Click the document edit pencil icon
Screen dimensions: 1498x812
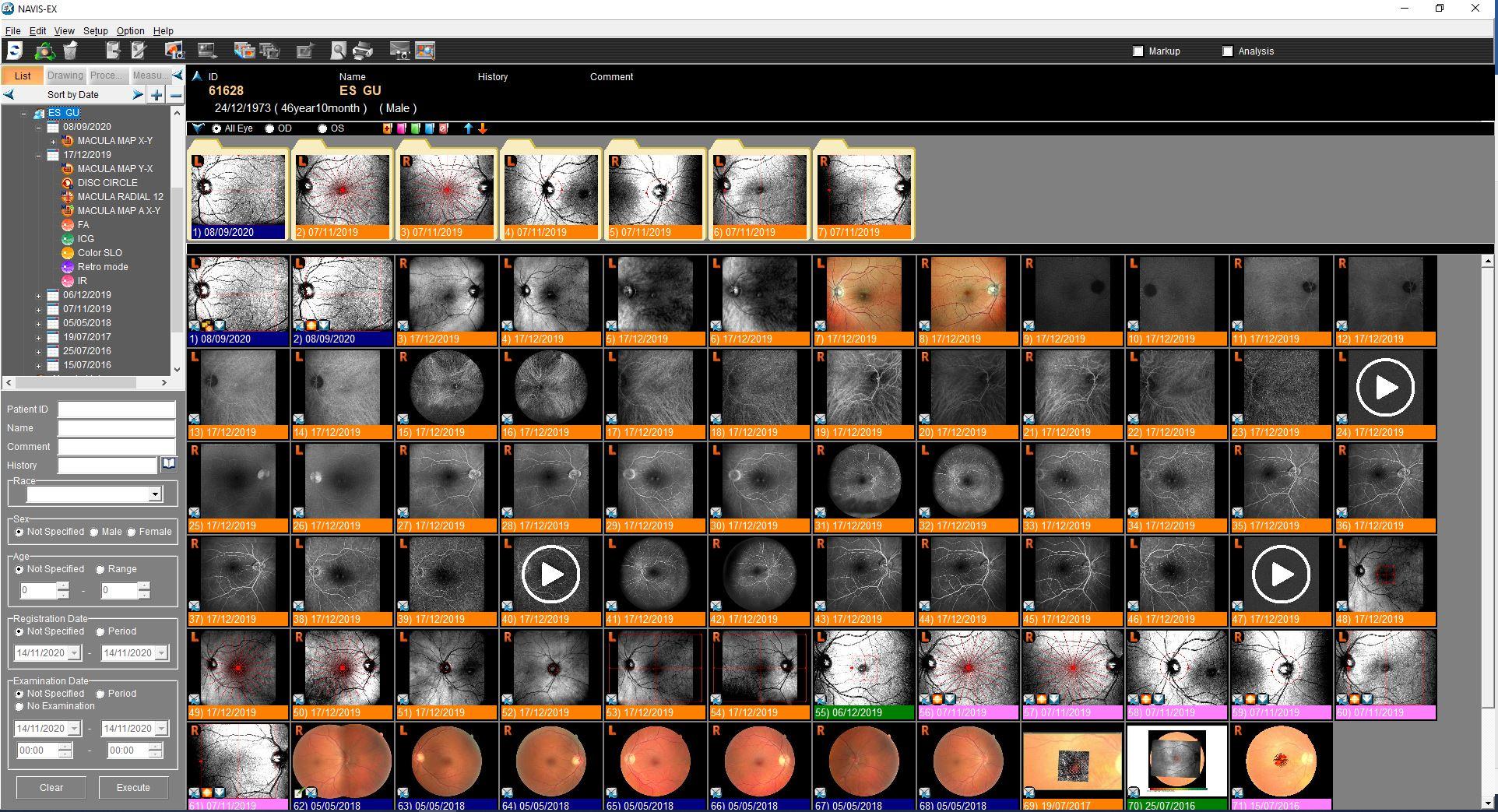coord(139,51)
